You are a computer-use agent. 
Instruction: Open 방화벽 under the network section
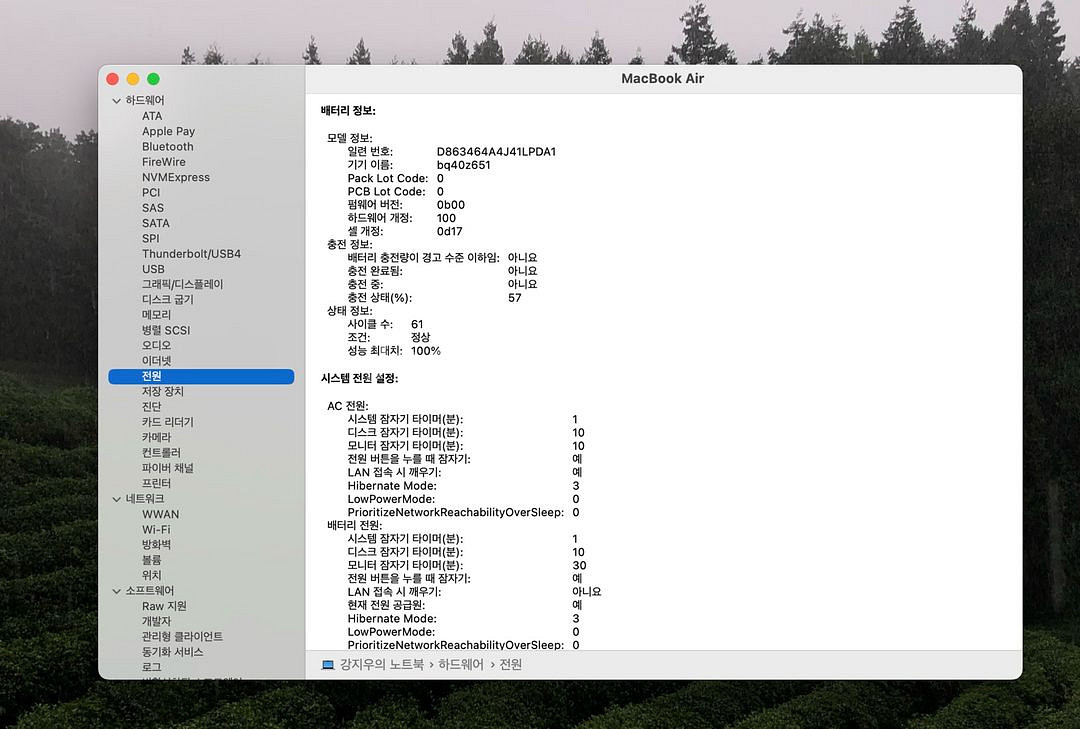[156, 545]
